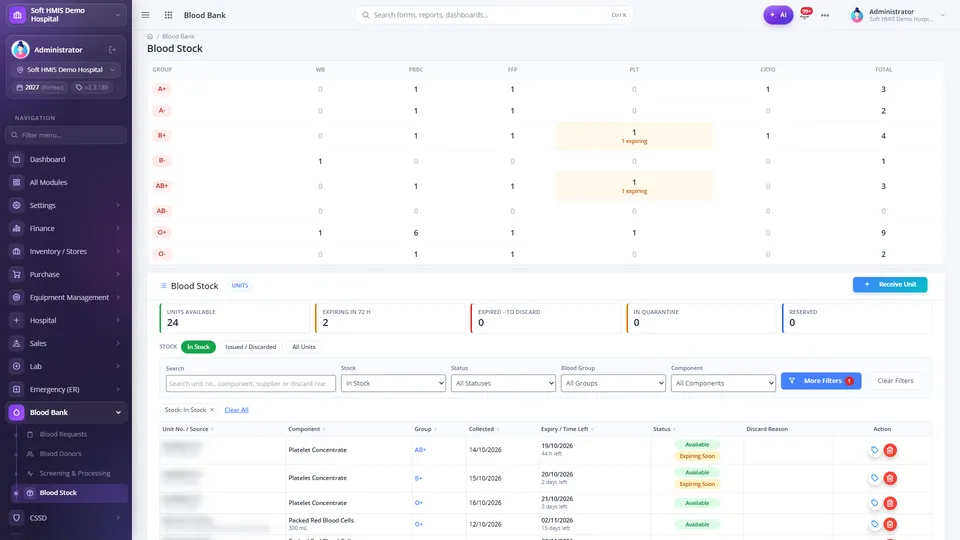960x540 pixels.
Task: Open the Component filter dropdown
Action: tap(723, 383)
